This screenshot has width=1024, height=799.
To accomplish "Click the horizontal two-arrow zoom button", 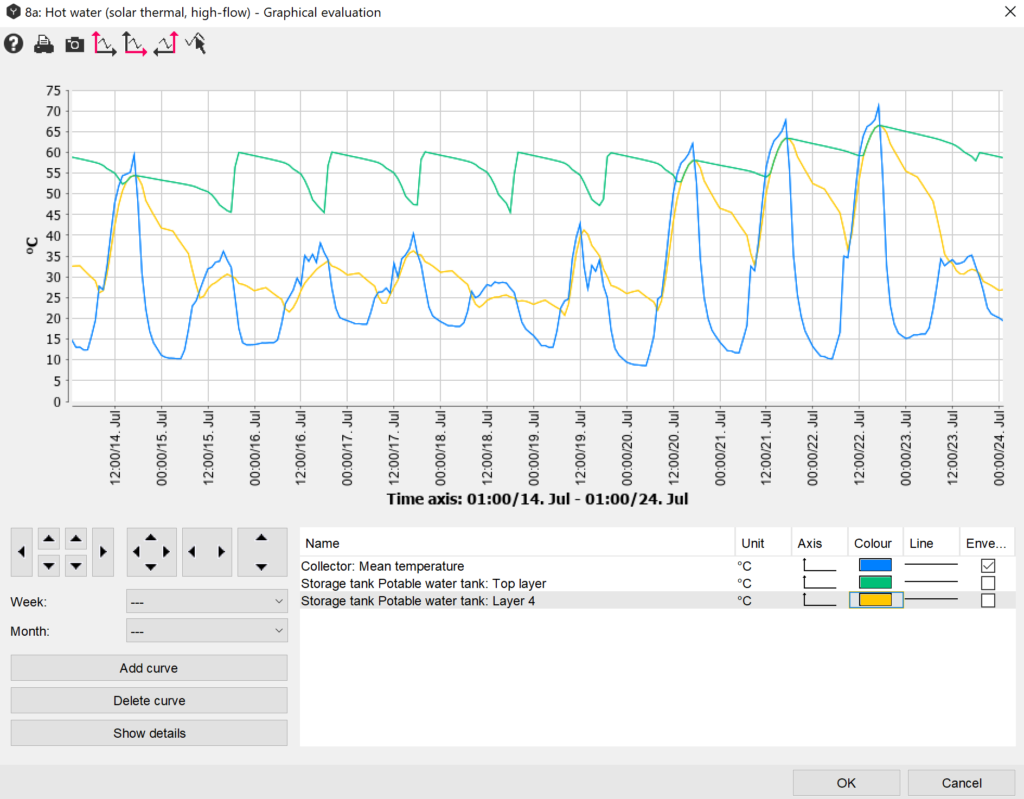I will click(207, 552).
